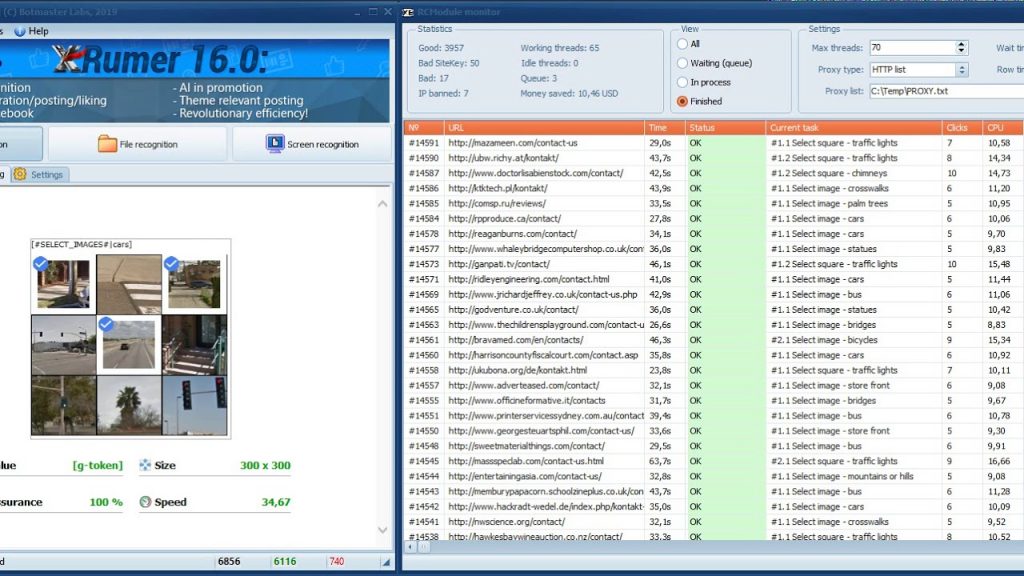1024x576 pixels.
Task: Uncheck the center road captcha tile checkmark
Action: tap(106, 323)
